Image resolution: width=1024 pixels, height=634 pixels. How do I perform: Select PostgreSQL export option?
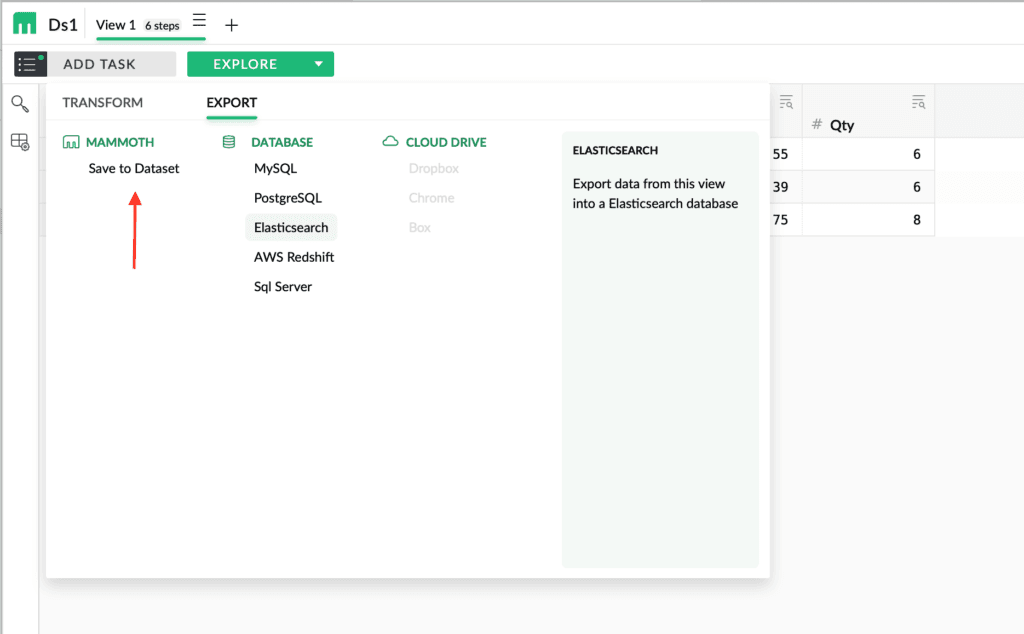coord(288,198)
